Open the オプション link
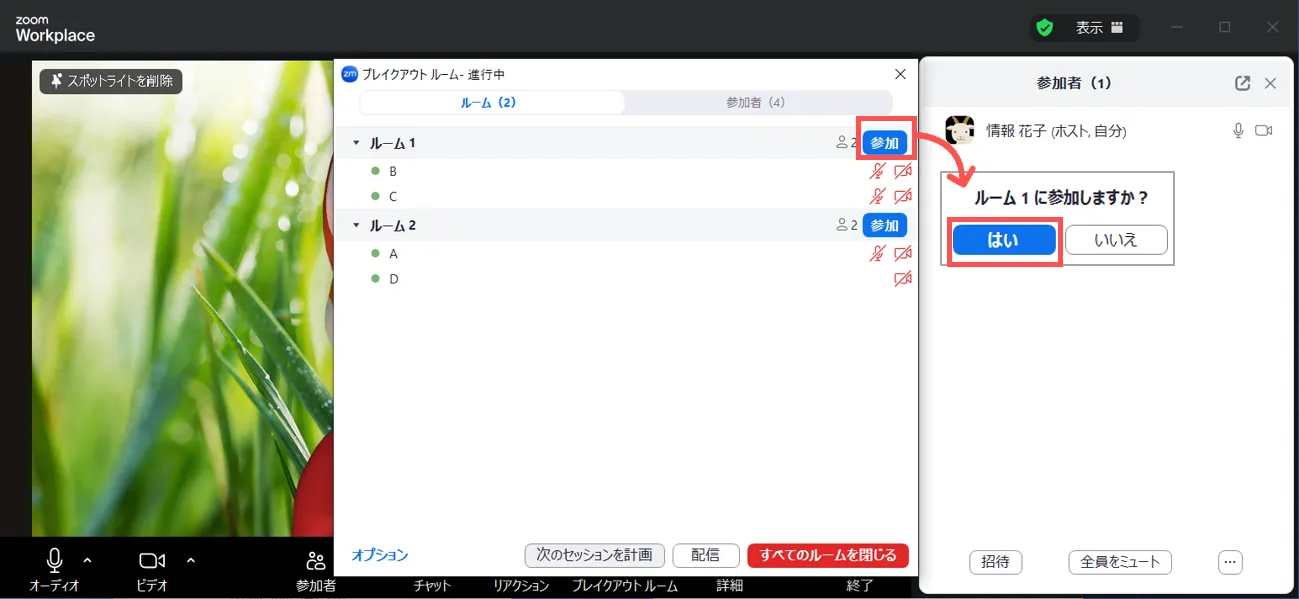The image size is (1299, 599). (x=380, y=555)
